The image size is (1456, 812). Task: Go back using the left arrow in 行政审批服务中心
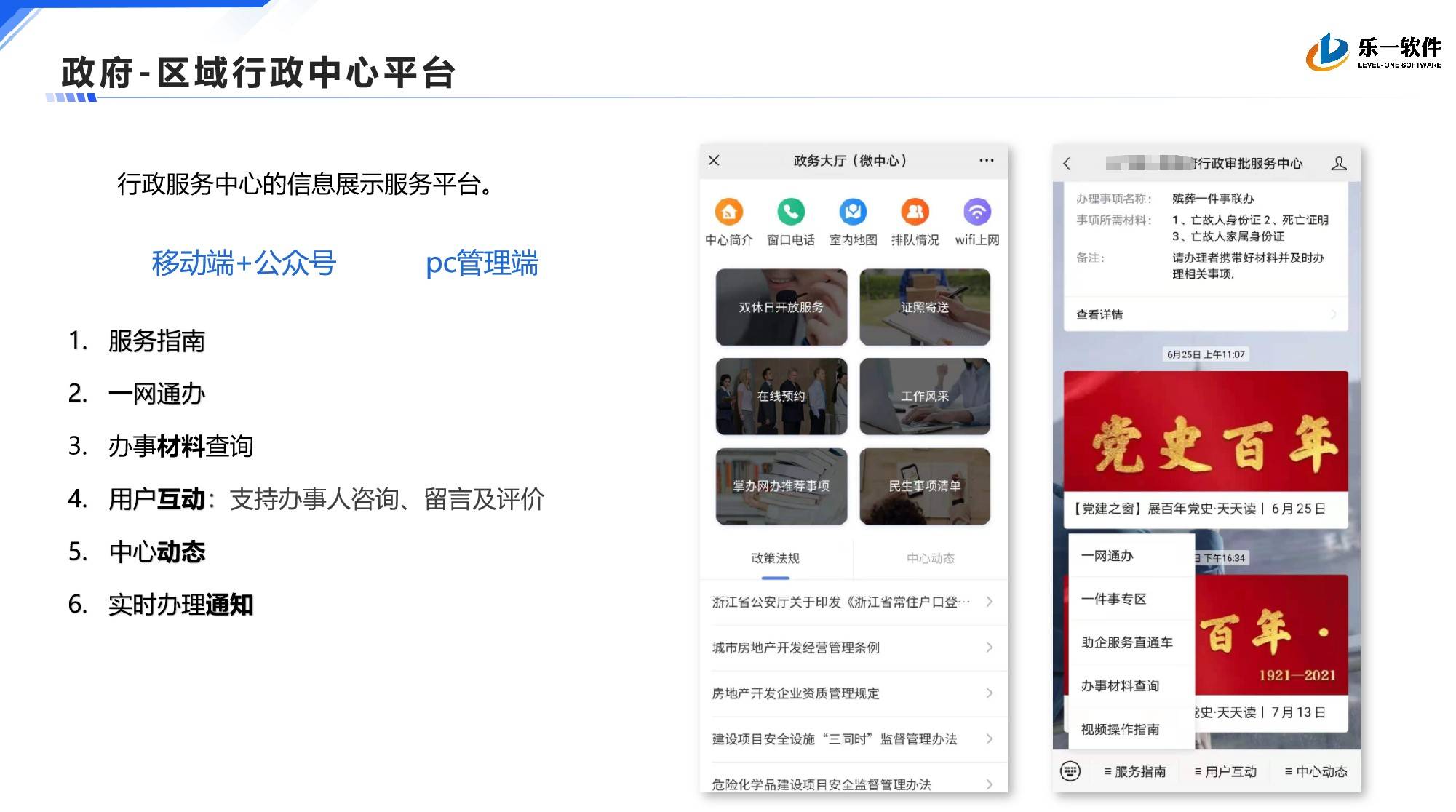1067,164
